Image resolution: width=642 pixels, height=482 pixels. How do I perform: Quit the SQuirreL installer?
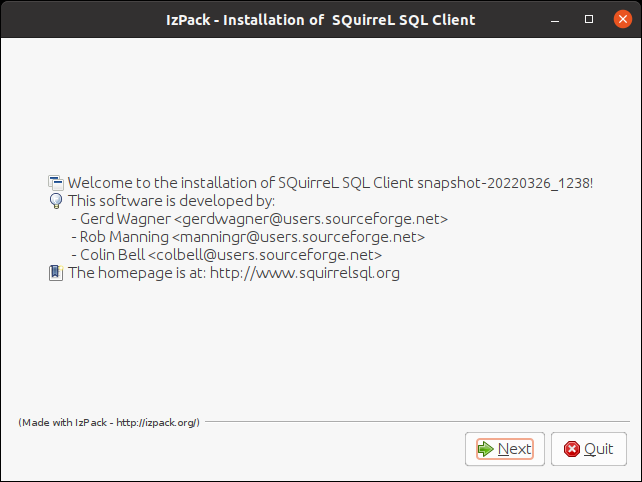(x=588, y=449)
